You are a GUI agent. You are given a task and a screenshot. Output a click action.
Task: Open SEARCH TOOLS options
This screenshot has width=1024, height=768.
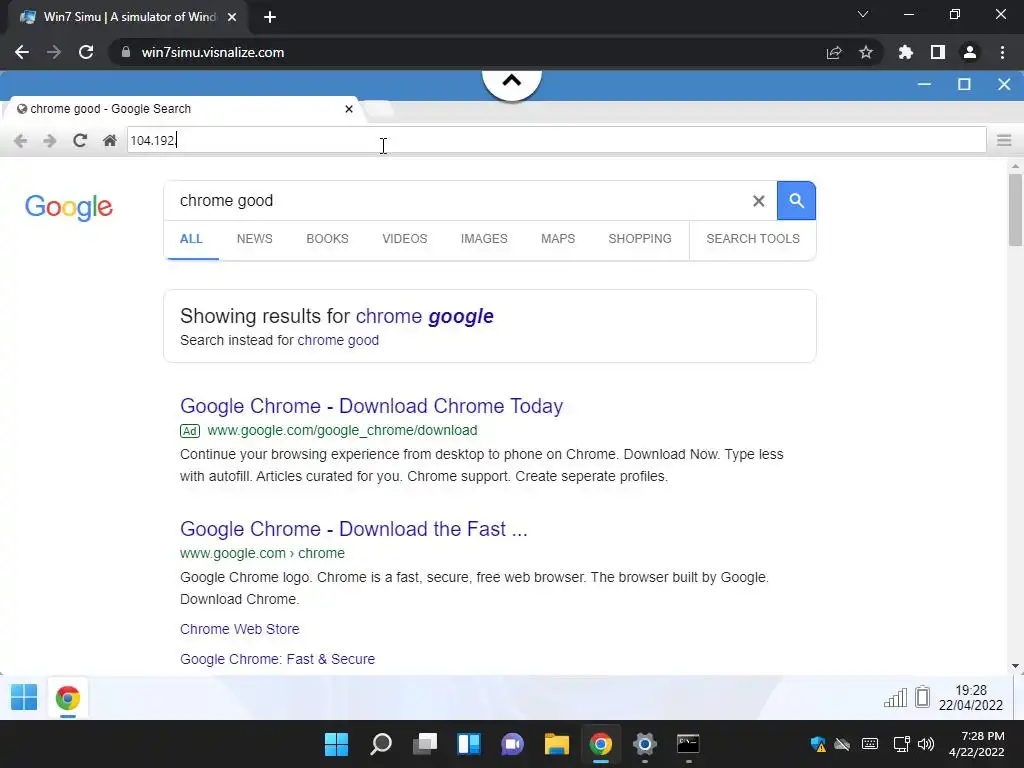pyautogui.click(x=753, y=239)
